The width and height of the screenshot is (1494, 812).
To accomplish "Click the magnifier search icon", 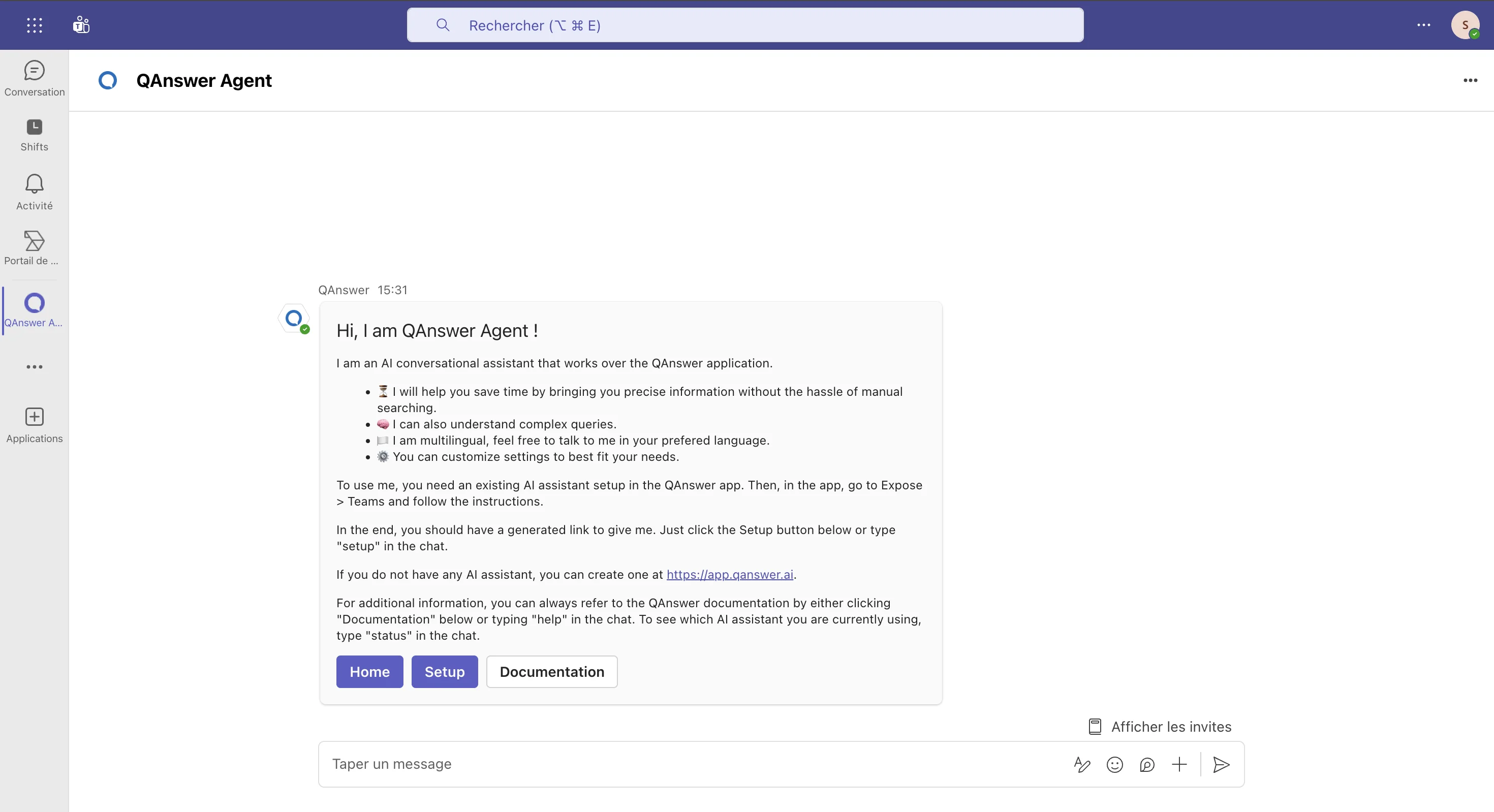I will click(443, 25).
